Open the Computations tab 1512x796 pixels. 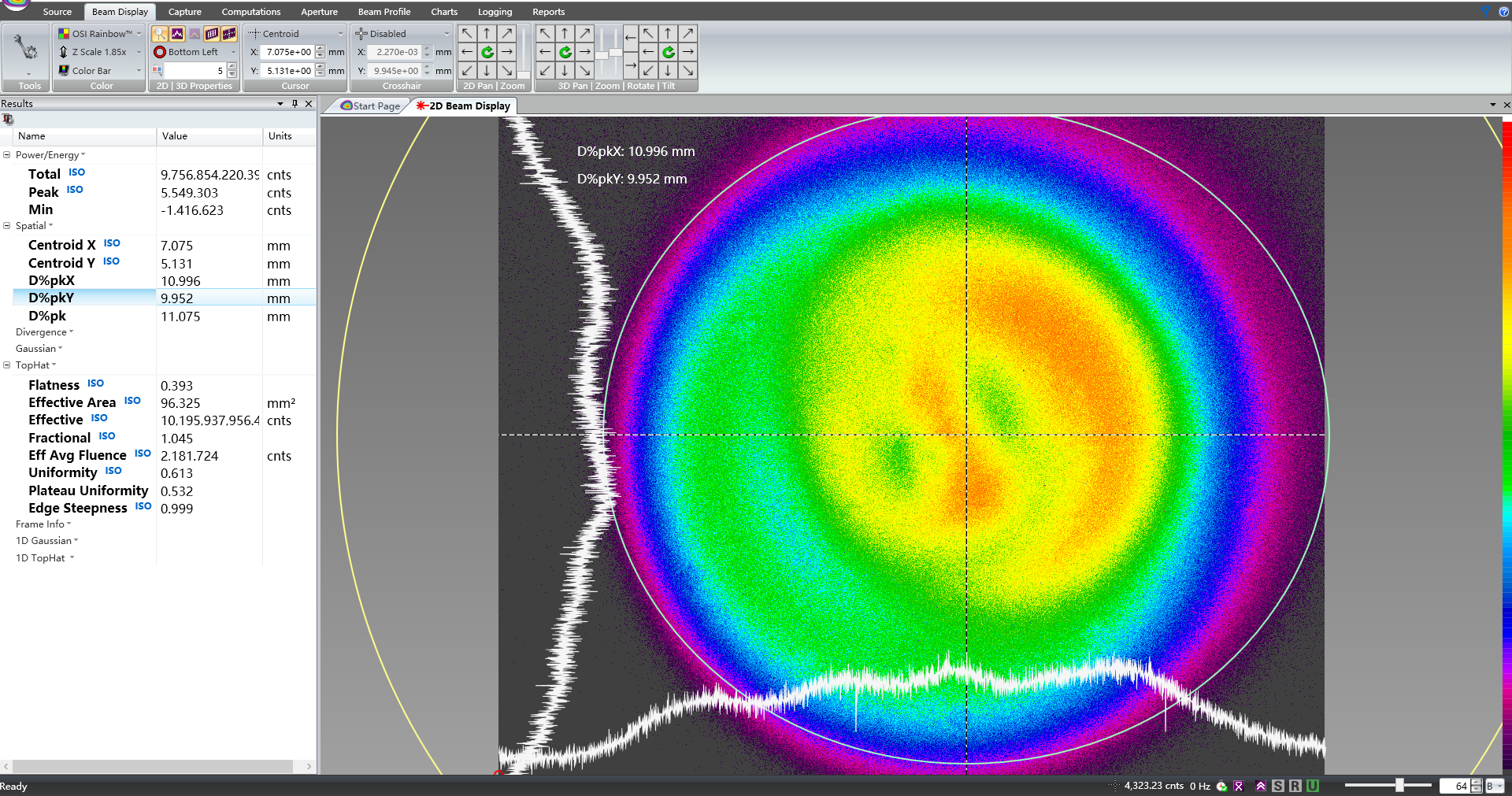[251, 12]
